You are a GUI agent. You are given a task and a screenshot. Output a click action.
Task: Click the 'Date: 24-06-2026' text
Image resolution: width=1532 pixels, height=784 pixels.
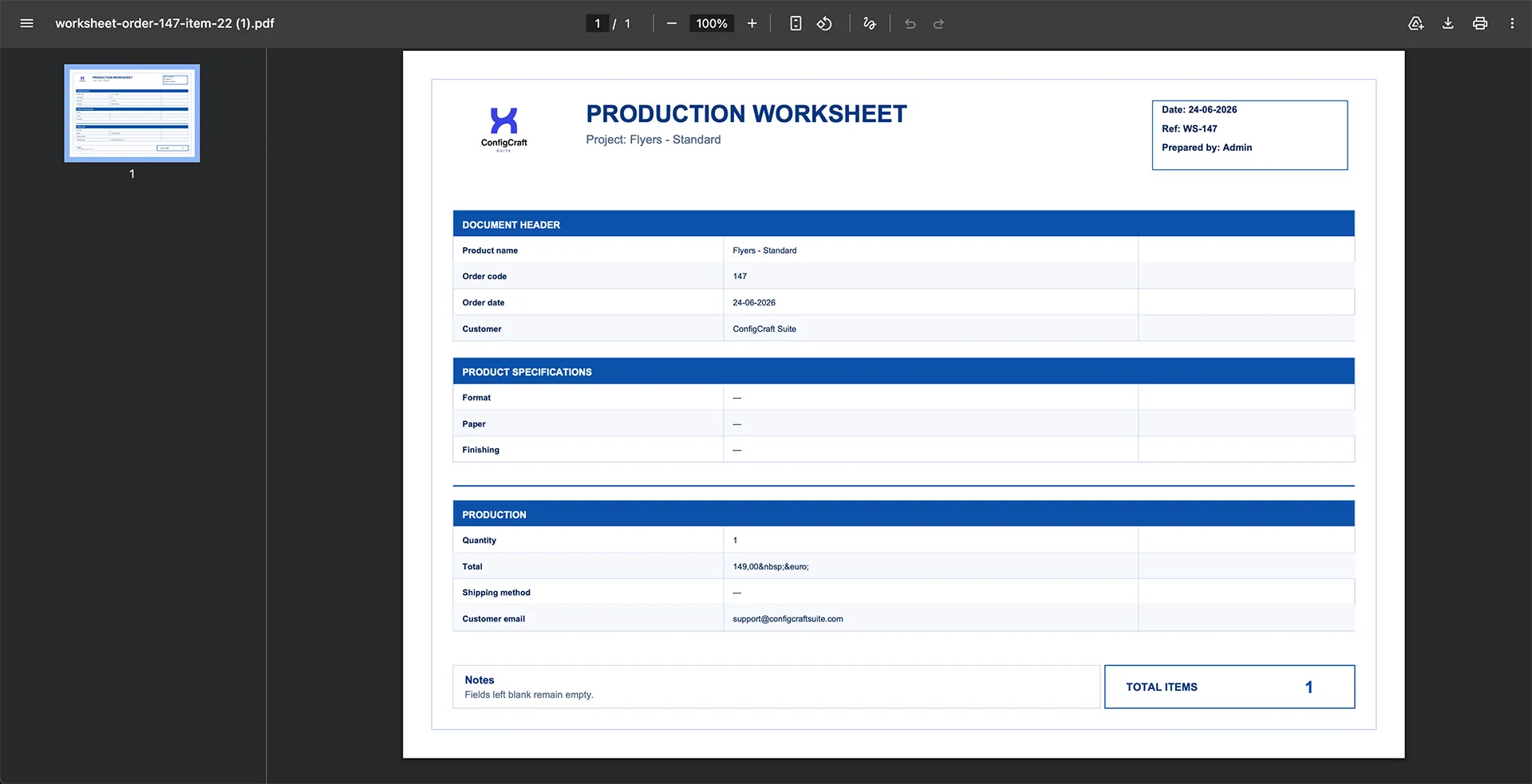click(1199, 110)
